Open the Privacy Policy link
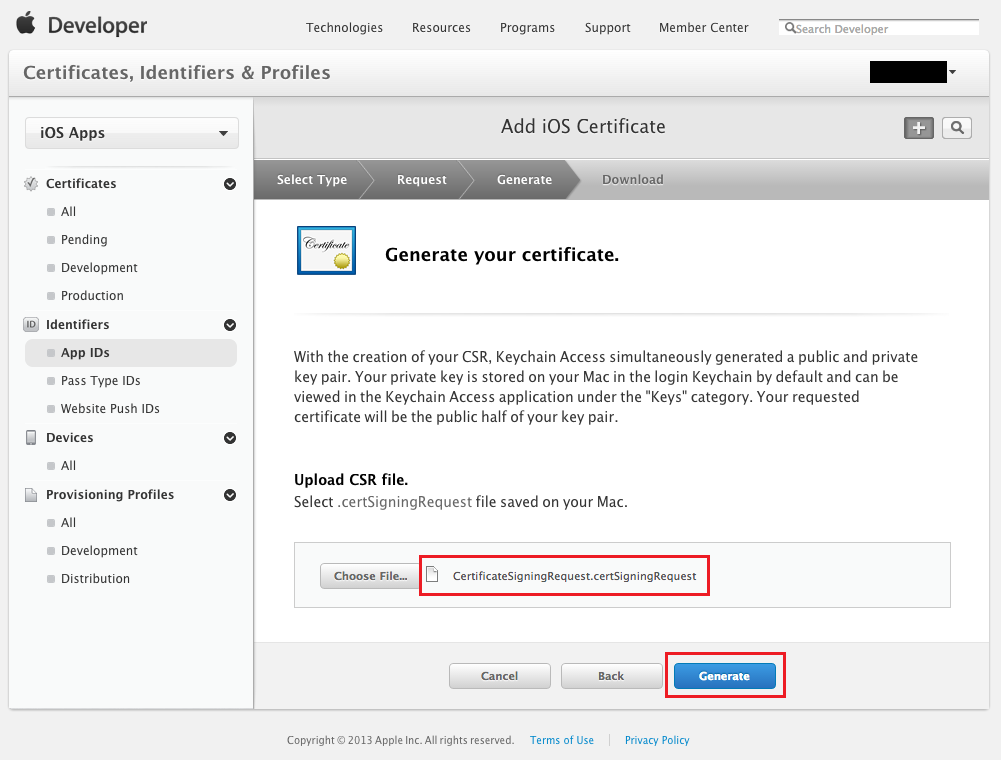Image resolution: width=1001 pixels, height=760 pixels. click(x=657, y=740)
